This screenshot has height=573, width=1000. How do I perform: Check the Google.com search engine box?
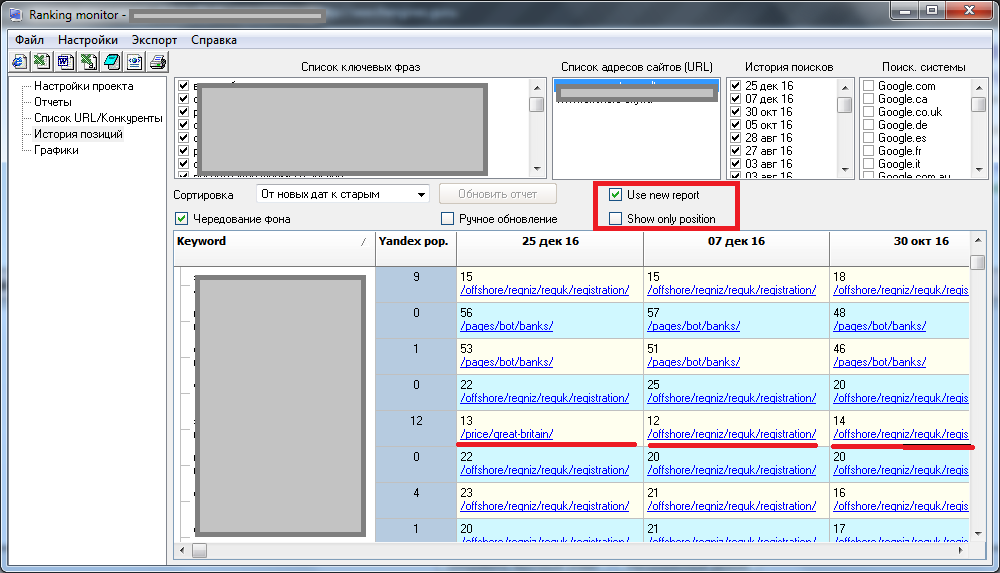click(x=868, y=86)
